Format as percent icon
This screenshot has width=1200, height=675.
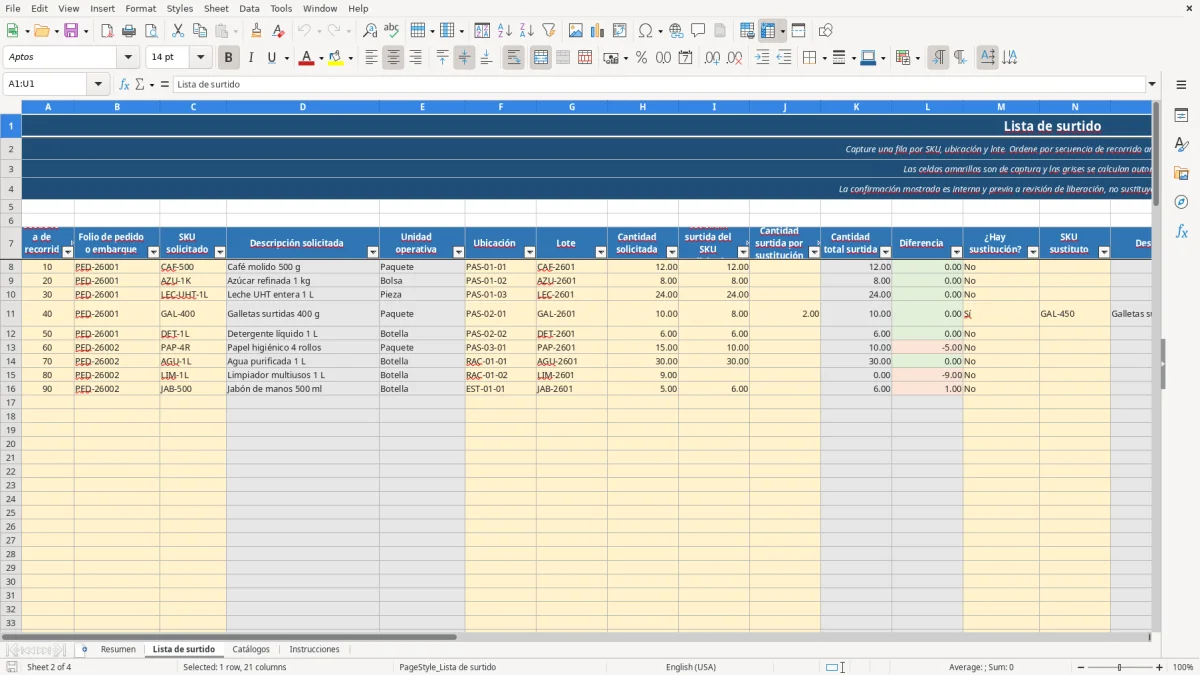coord(642,58)
